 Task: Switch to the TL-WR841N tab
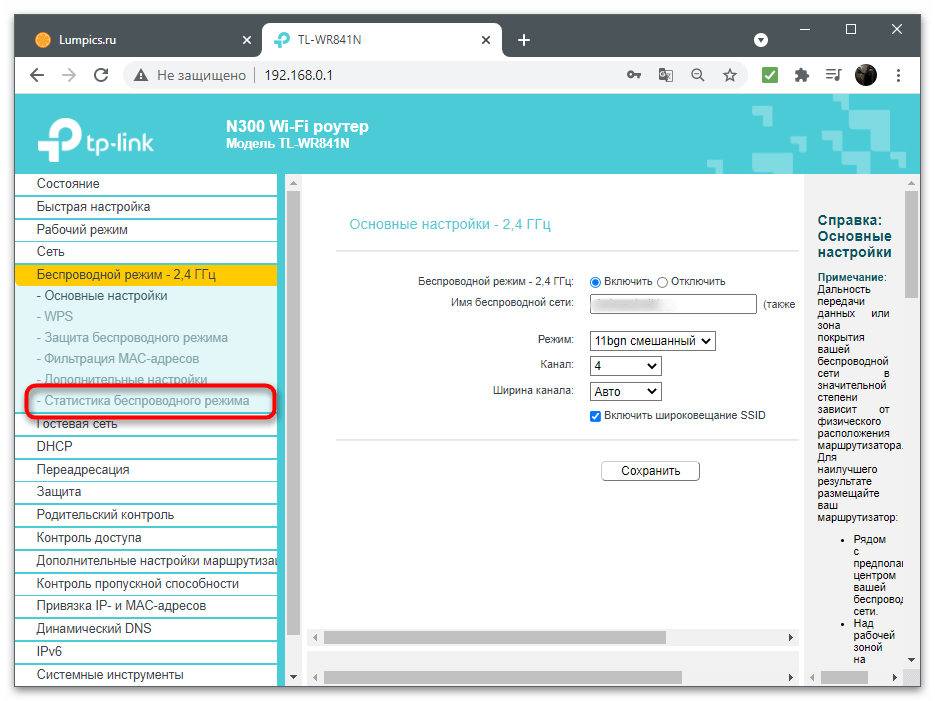(x=382, y=40)
